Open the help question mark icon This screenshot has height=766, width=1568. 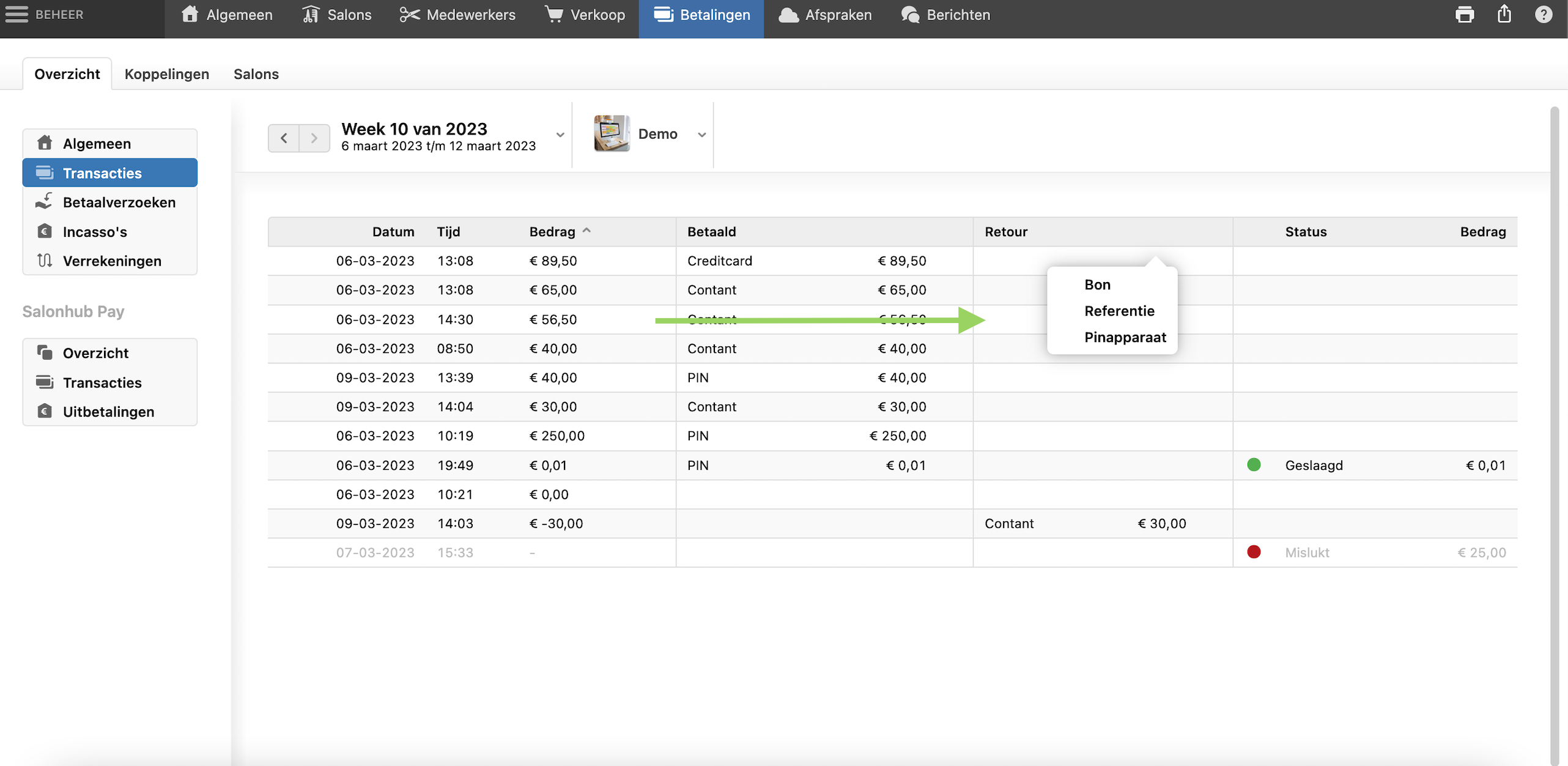click(x=1544, y=15)
